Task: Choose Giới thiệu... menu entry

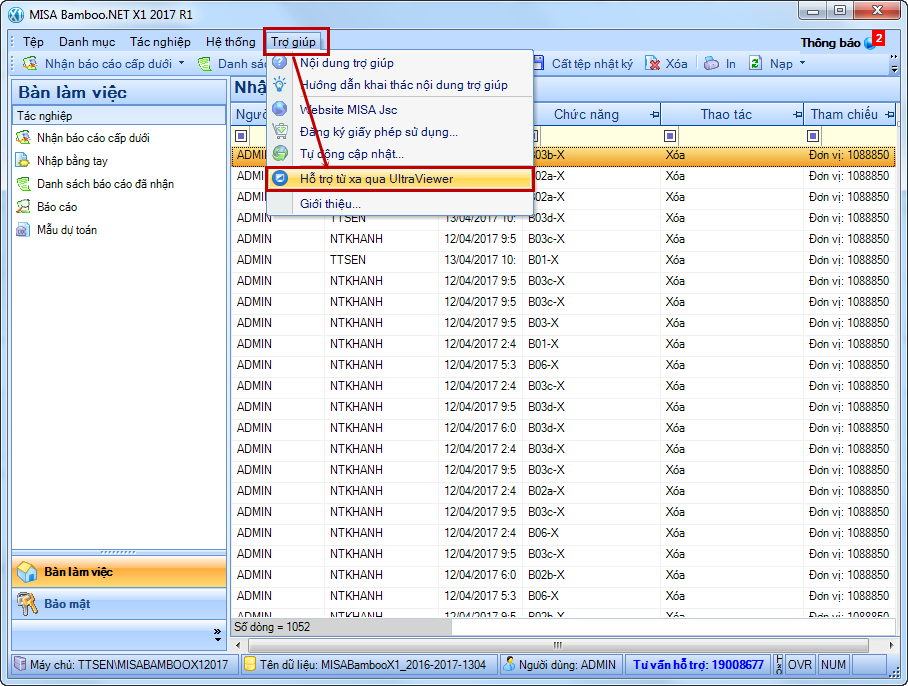Action: click(400, 204)
